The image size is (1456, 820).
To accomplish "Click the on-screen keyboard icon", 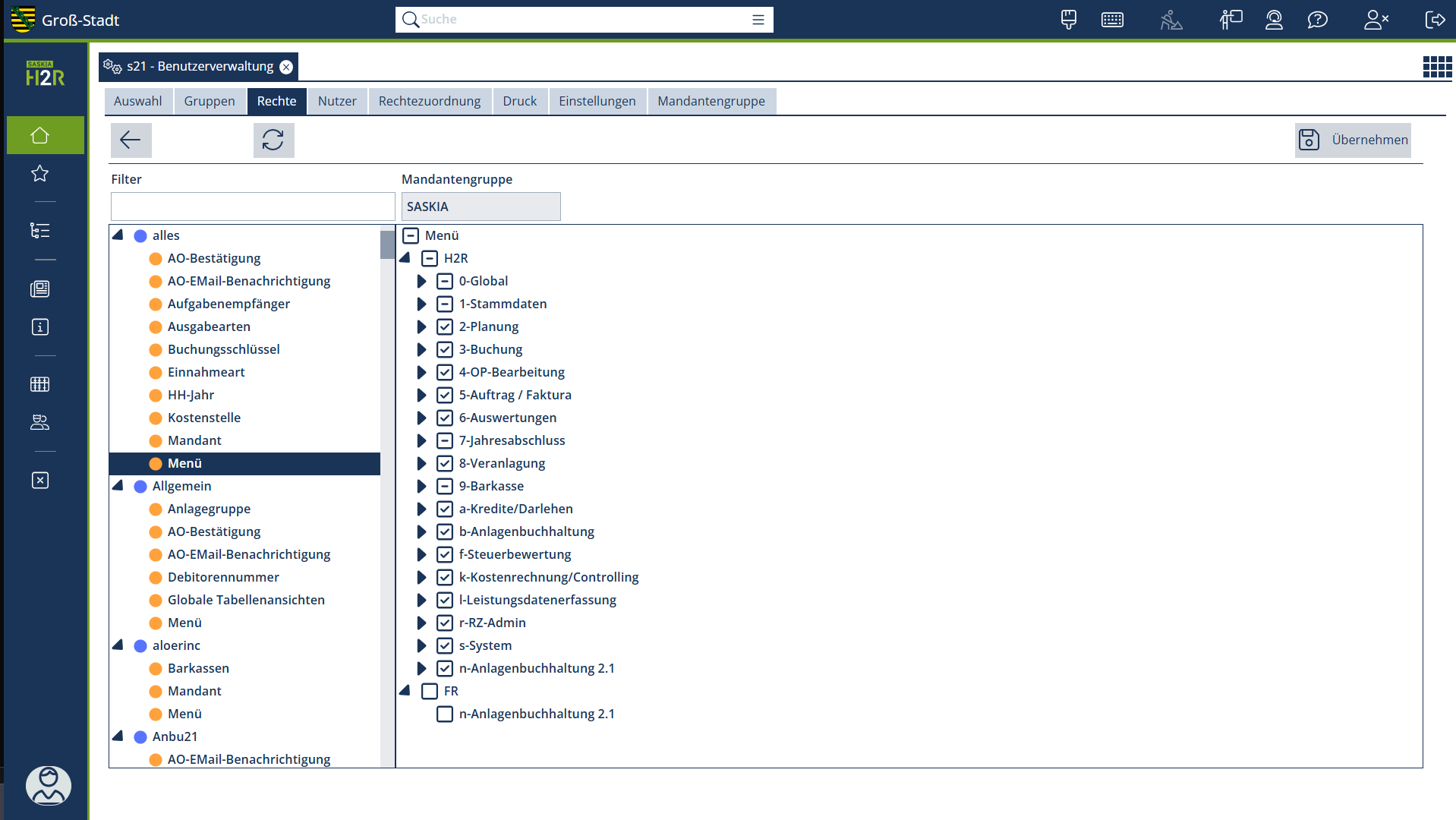I will point(1112,20).
